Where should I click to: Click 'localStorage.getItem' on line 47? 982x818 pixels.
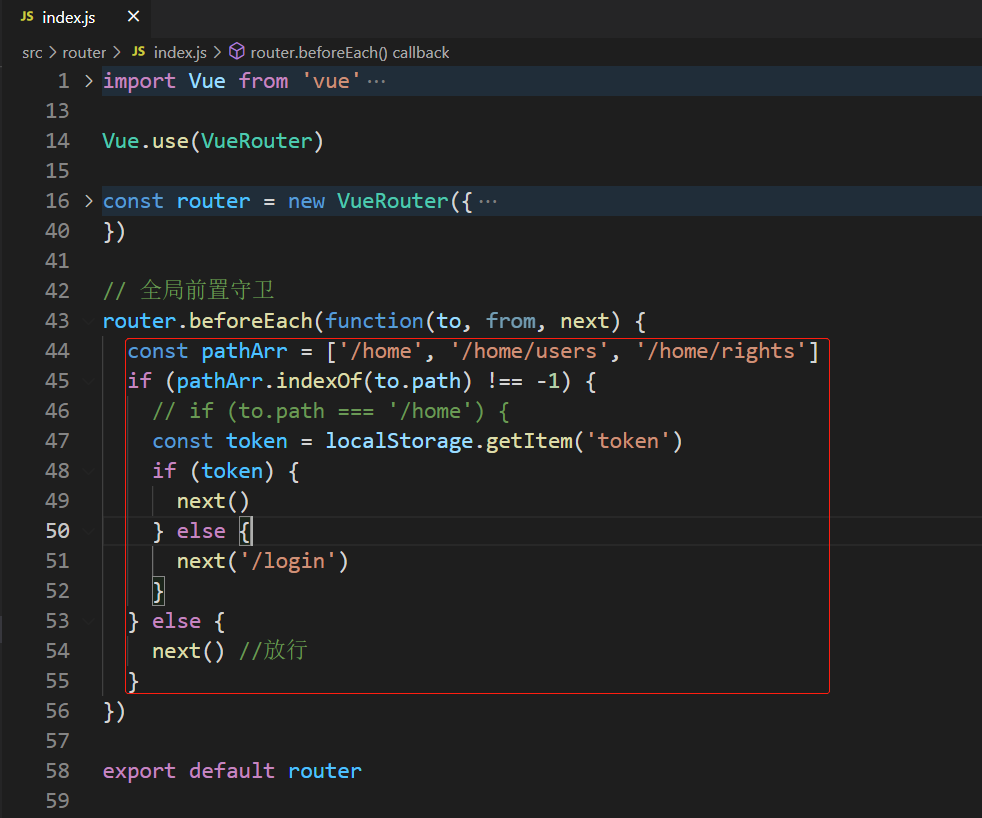point(448,442)
